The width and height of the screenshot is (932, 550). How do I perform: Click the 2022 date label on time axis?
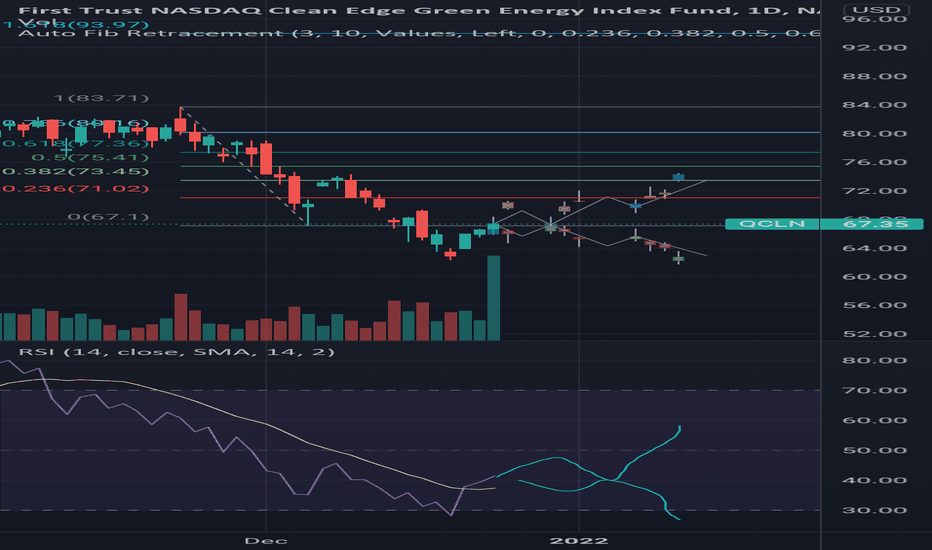click(x=579, y=541)
